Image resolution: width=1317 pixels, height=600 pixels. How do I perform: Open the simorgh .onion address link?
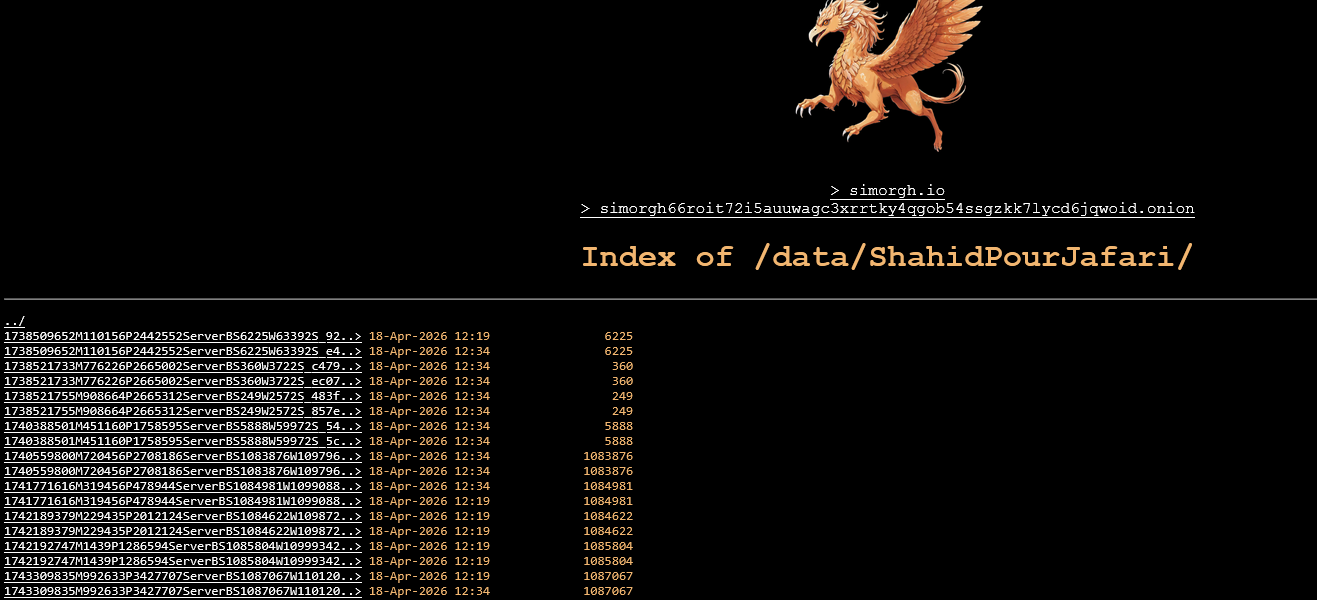tap(887, 209)
